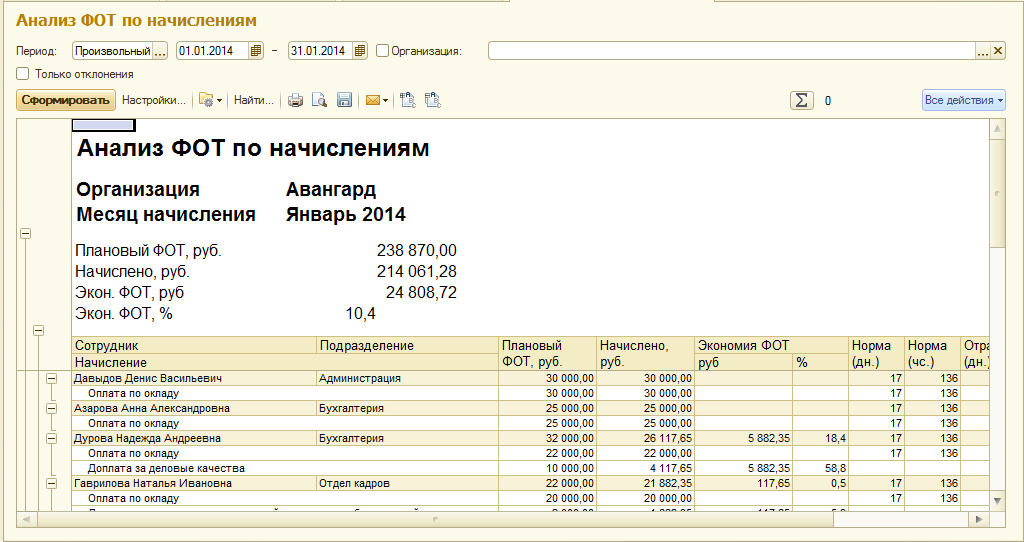
Task: Click horizontal scrollbar right arrow
Action: click(979, 519)
